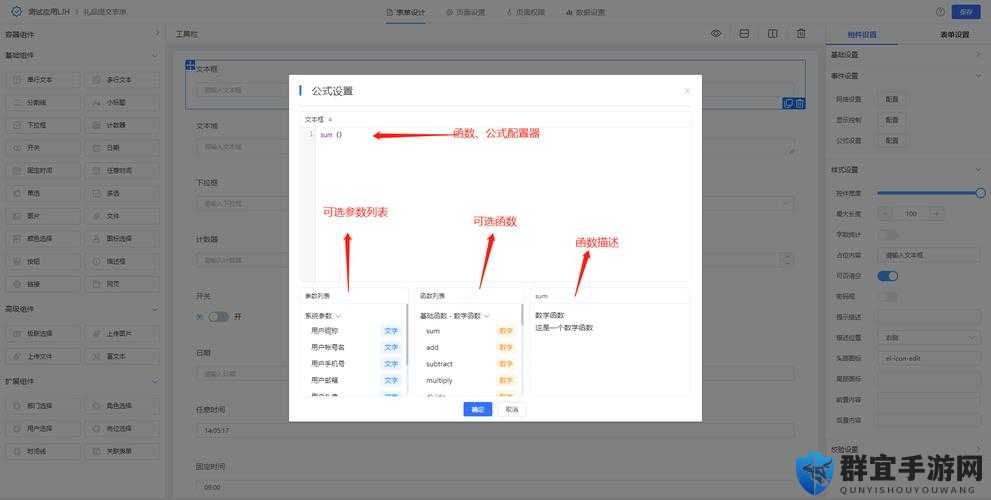Click the 头部图标 field showing el-icon-edit
Screen dimensions: 991x500
pyautogui.click(x=929, y=358)
